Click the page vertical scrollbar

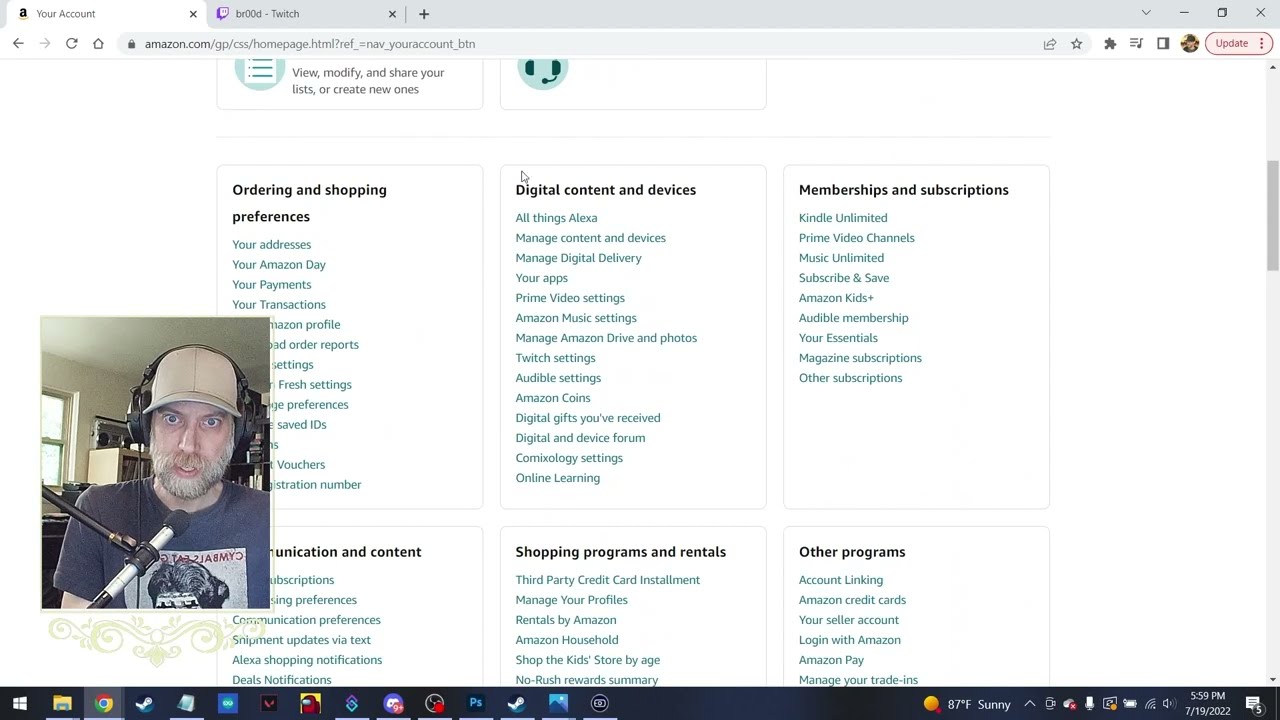pyautogui.click(x=1273, y=215)
